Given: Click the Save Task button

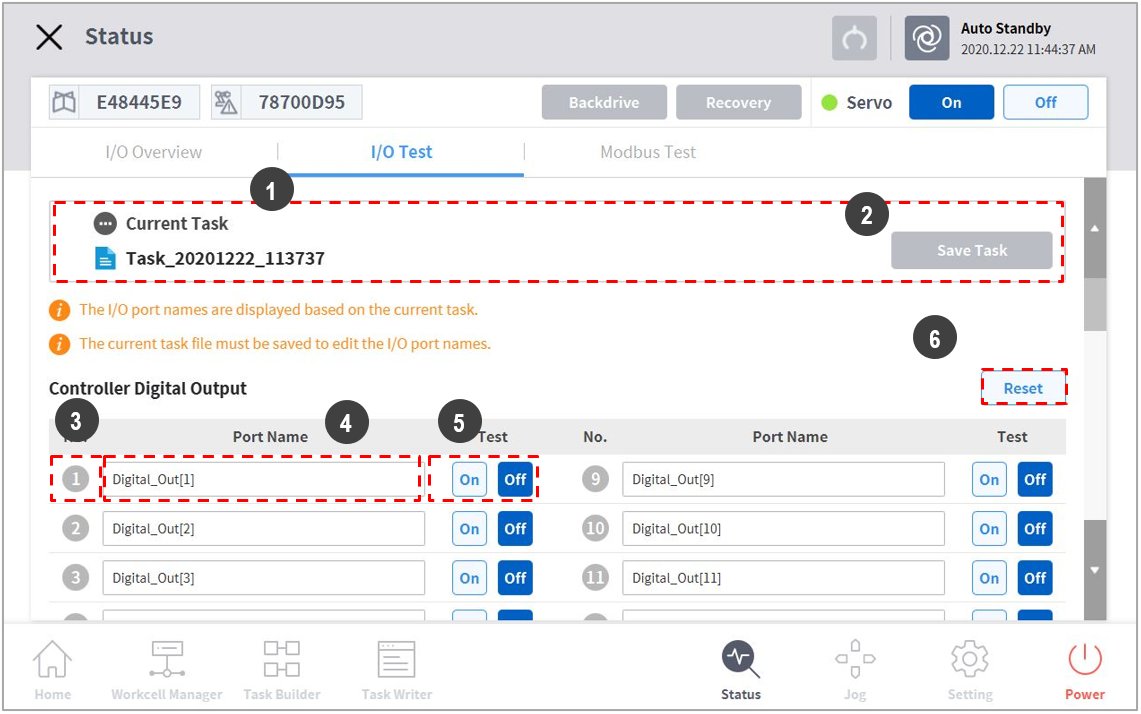Looking at the screenshot, I should coord(971,251).
